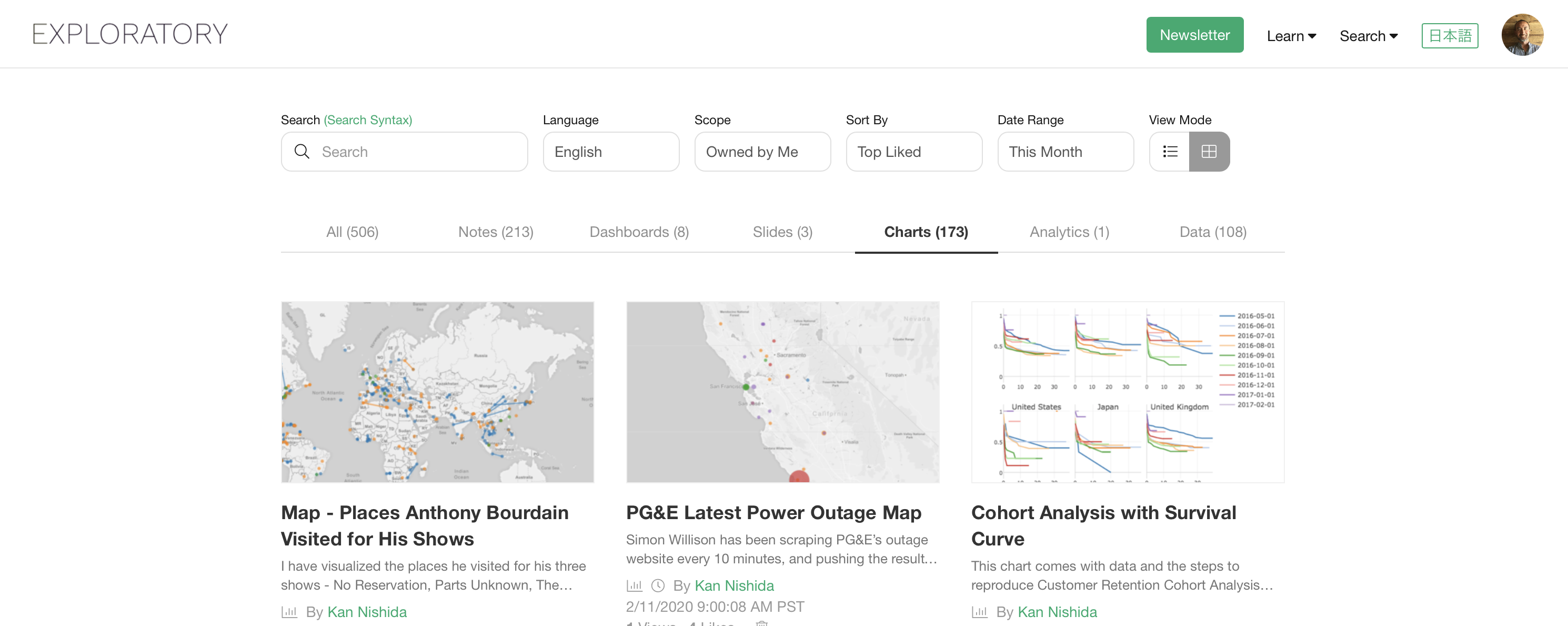
Task: Select the Data (108) tab
Action: pyautogui.click(x=1213, y=232)
